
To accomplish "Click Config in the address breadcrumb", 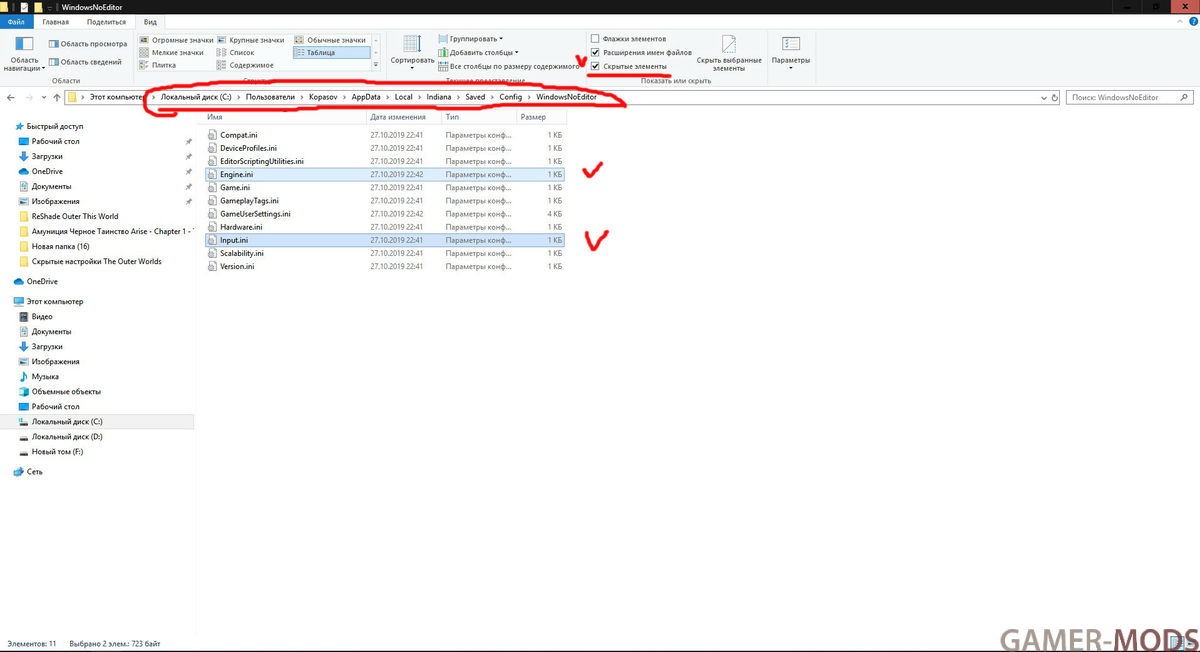I will [511, 97].
